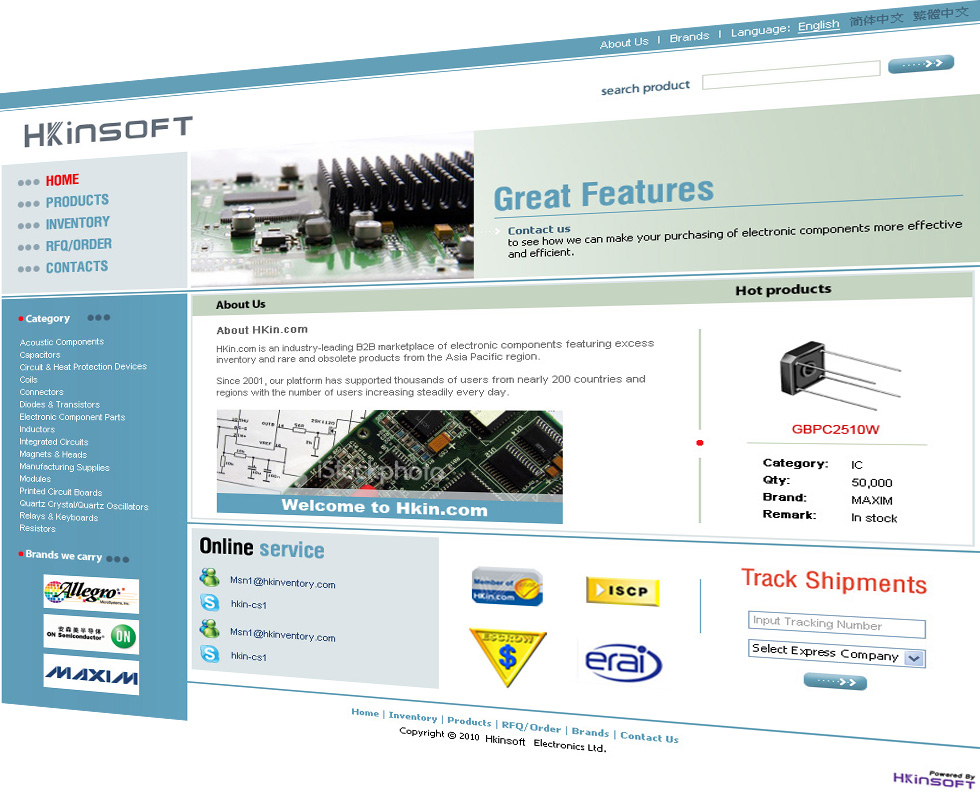This screenshot has height=796, width=980.
Task: Submit the Track Shipments arrow button
Action: click(x=835, y=681)
